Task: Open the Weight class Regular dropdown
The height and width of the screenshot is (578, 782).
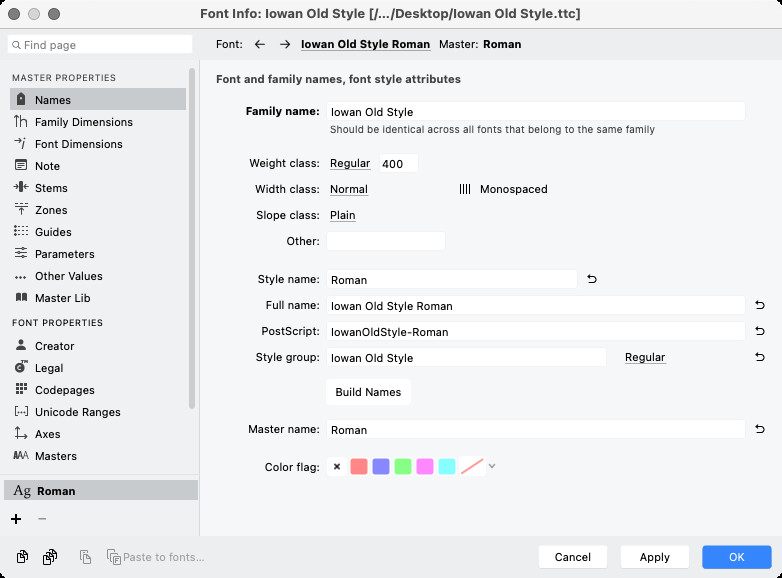Action: 350,163
